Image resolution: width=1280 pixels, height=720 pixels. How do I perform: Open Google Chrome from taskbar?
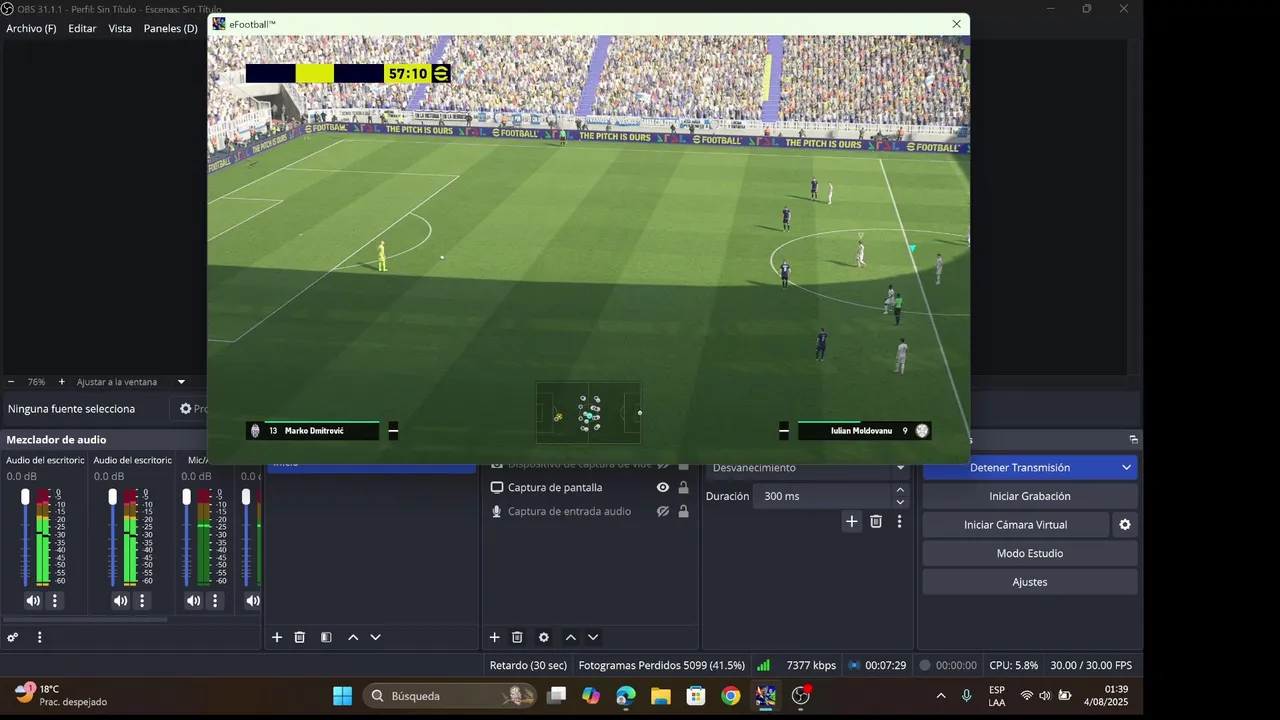(x=731, y=696)
